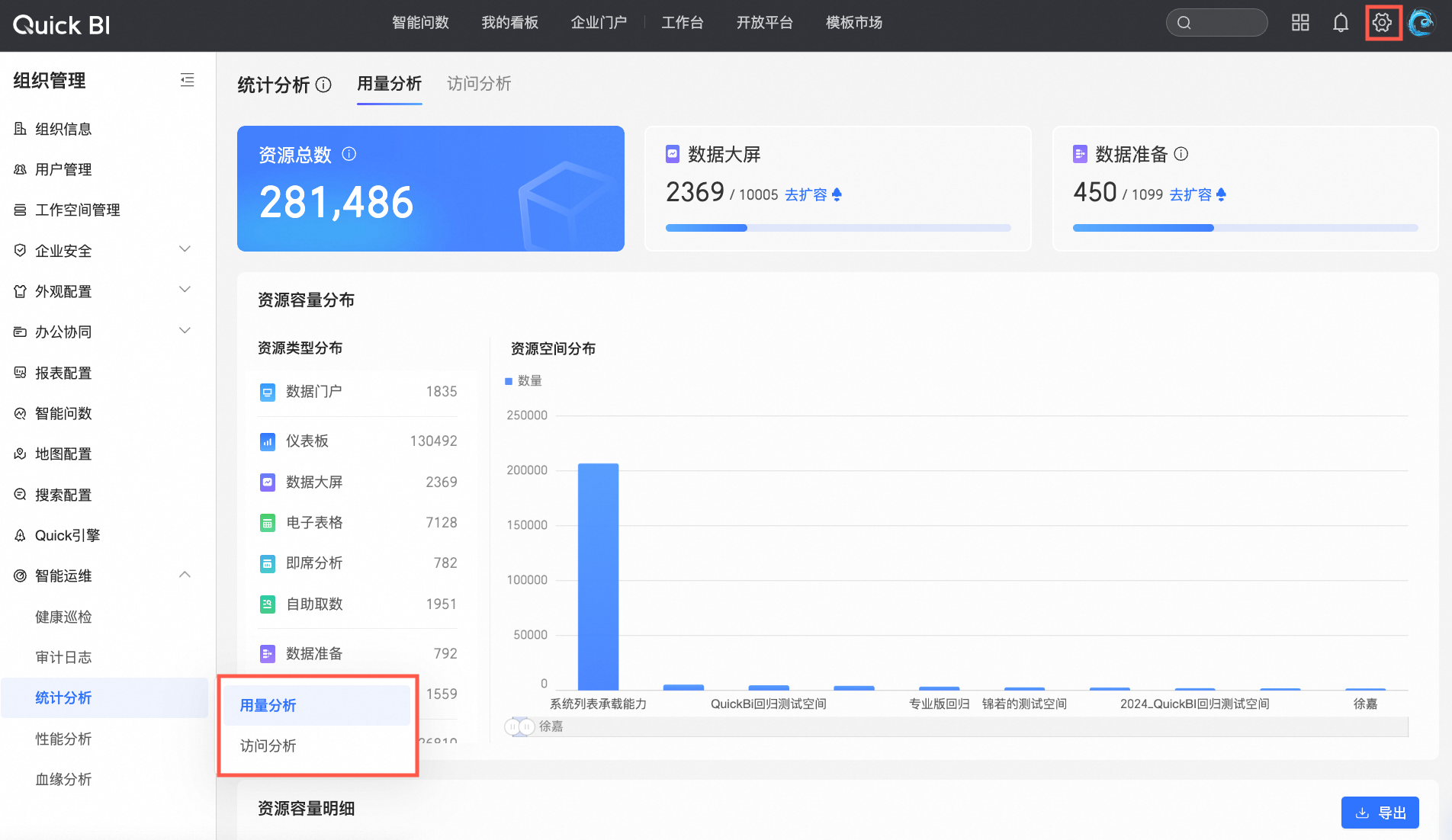
Task: Click the 组织信息 sidebar icon
Action: (x=21, y=129)
